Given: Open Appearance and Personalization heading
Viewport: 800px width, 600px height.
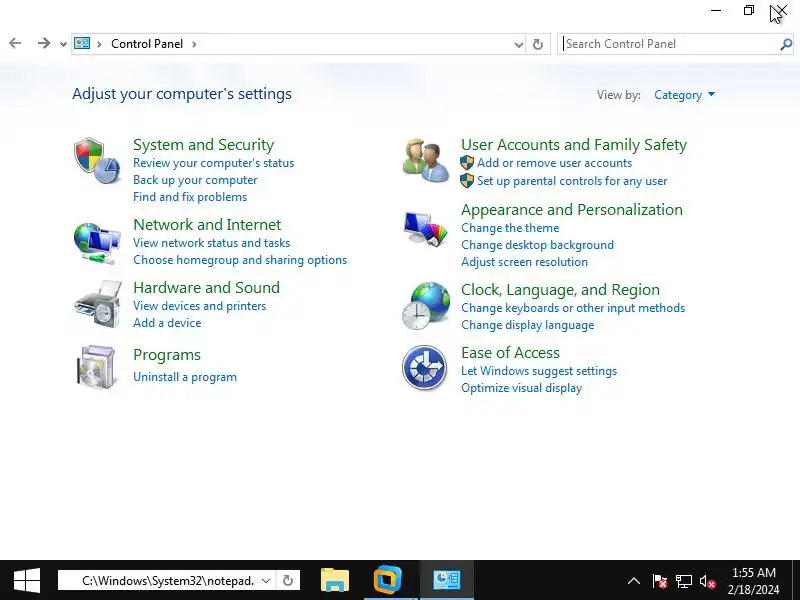Looking at the screenshot, I should 572,210.
